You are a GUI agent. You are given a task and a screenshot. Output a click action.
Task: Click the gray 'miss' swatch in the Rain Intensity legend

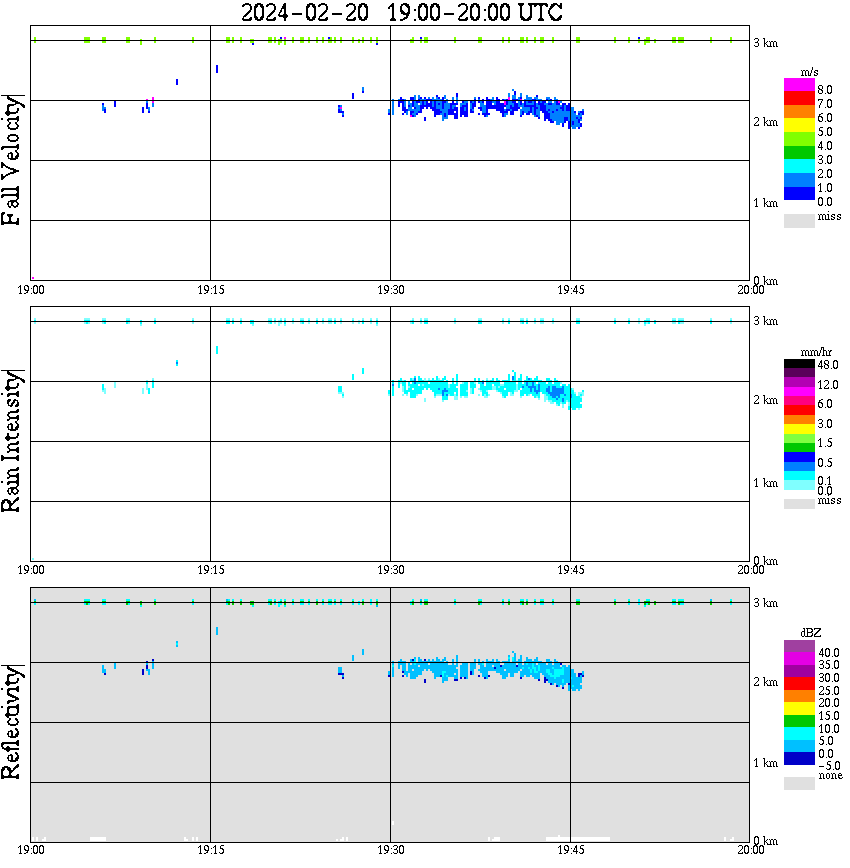point(799,503)
